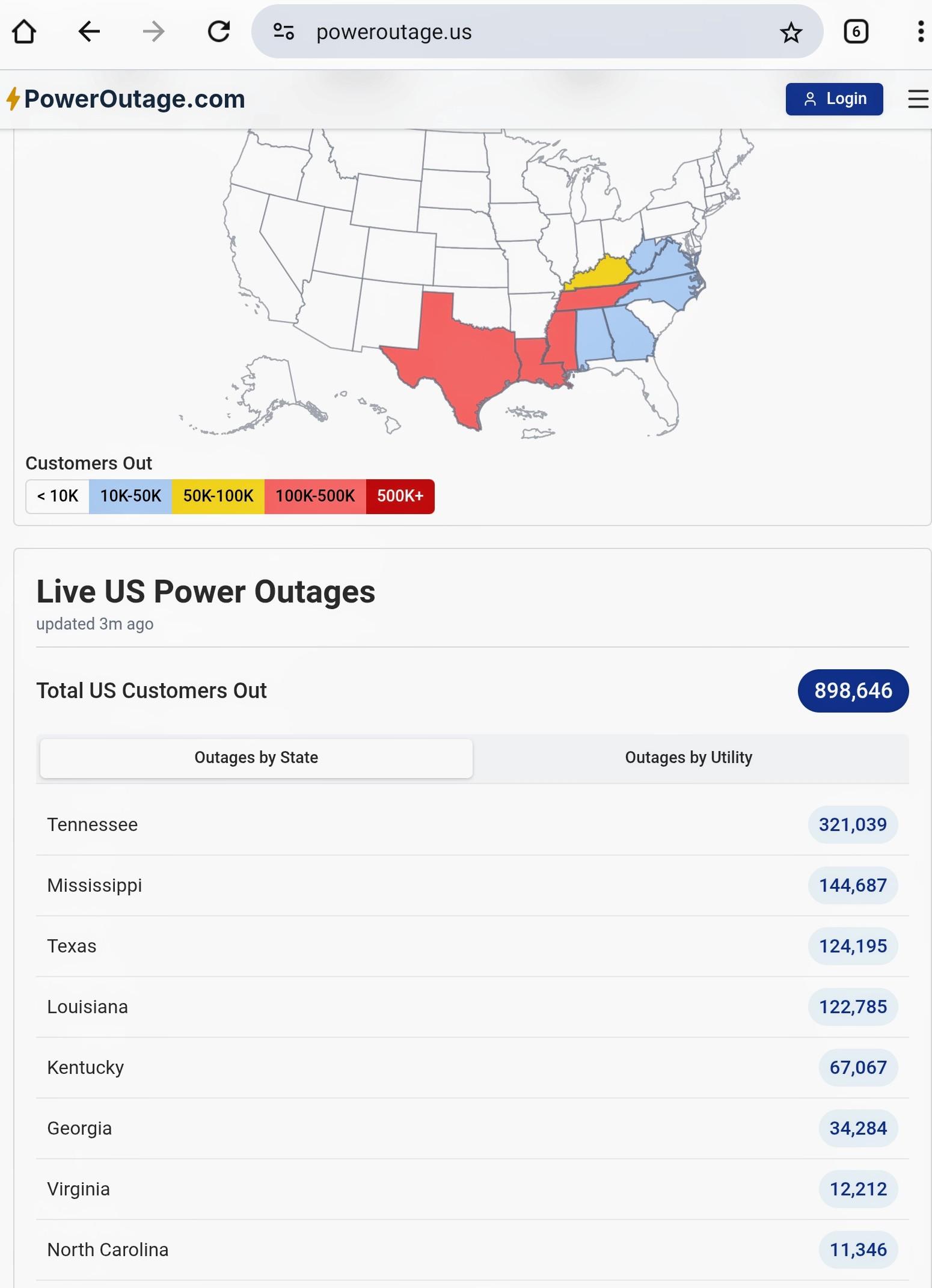Viewport: 932px width, 1288px height.
Task: Select the yellow 50K-100K legend swatch
Action: click(218, 496)
